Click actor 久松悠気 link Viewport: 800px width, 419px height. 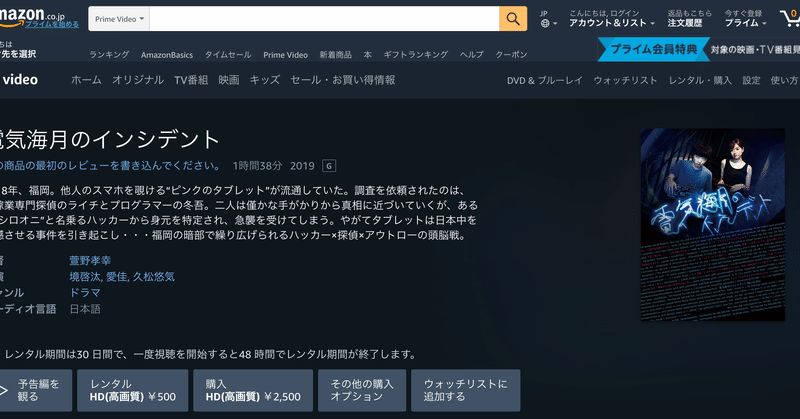pyautogui.click(x=154, y=277)
